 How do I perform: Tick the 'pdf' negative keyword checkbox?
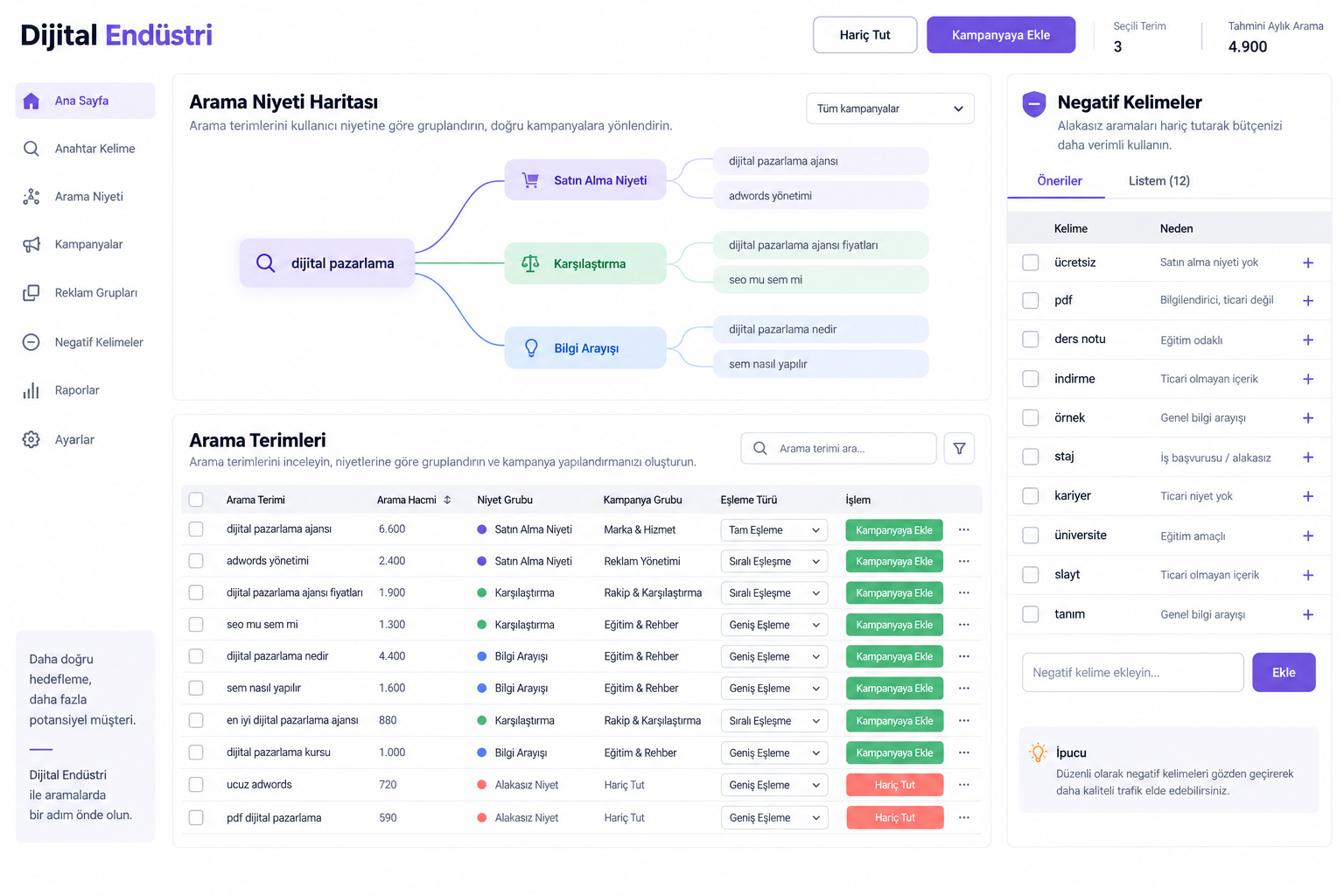click(x=1031, y=300)
